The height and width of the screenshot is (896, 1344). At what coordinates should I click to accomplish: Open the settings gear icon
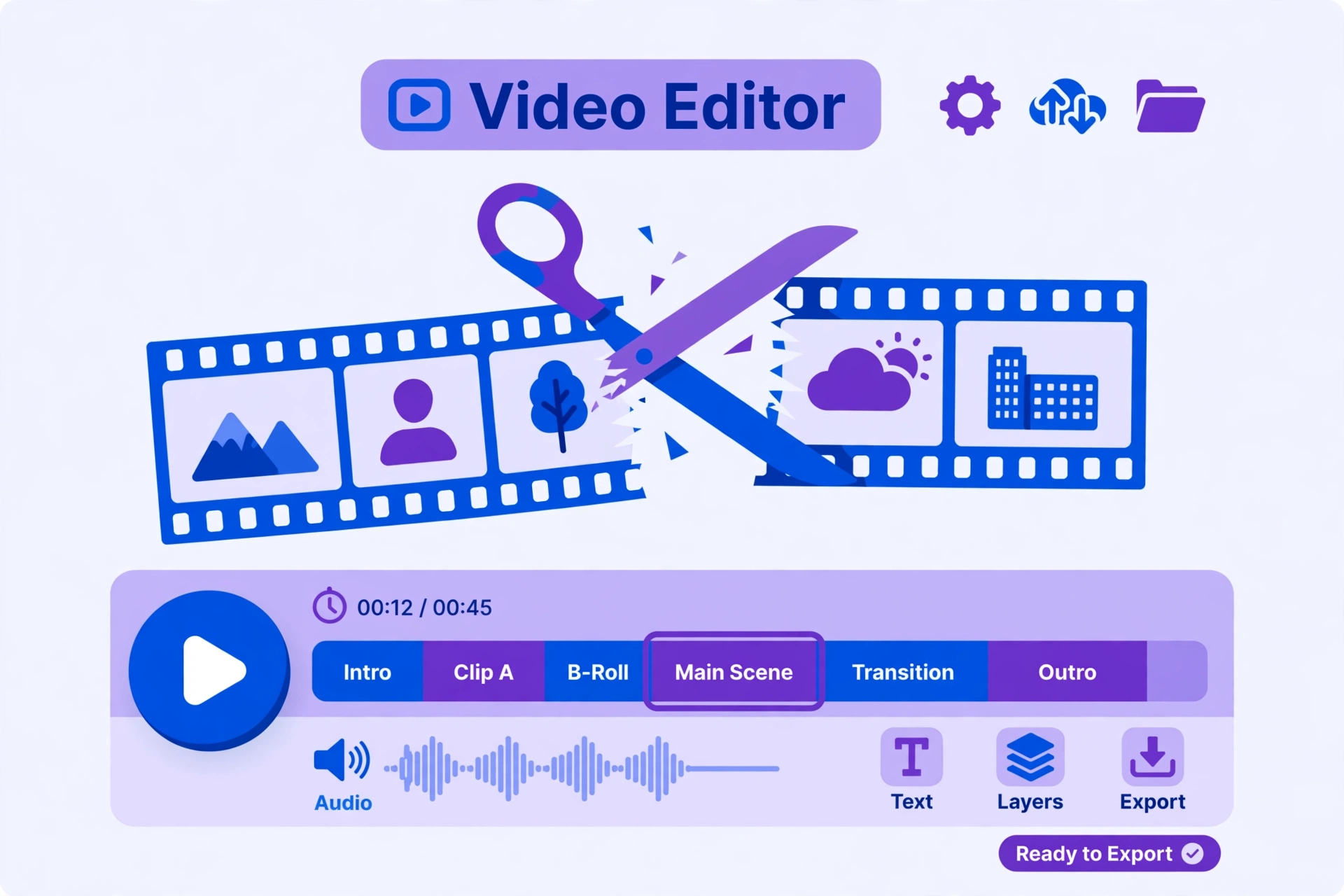coord(969,106)
